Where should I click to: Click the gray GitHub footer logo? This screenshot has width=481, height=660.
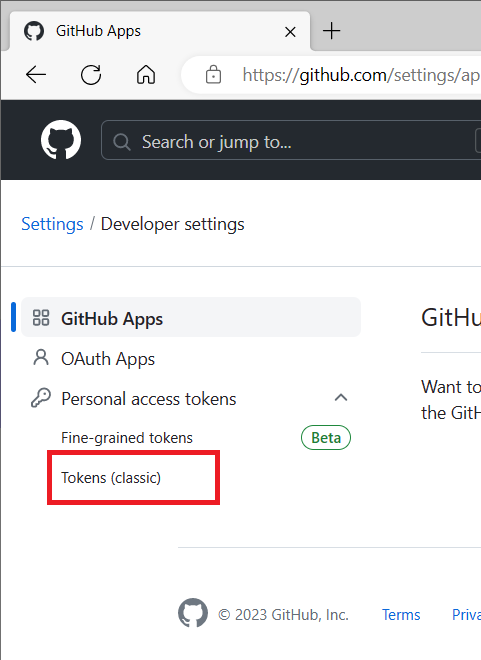(x=193, y=613)
